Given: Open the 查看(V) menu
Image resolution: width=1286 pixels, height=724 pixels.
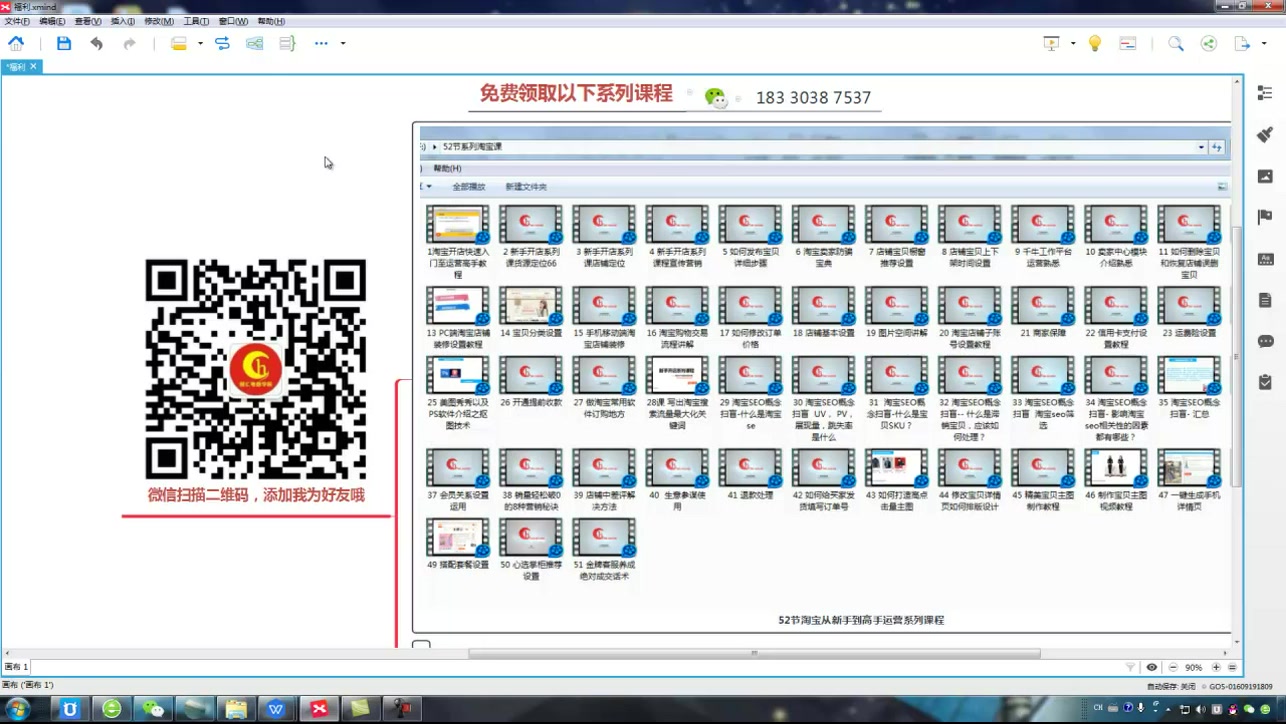Looking at the screenshot, I should coord(88,21).
